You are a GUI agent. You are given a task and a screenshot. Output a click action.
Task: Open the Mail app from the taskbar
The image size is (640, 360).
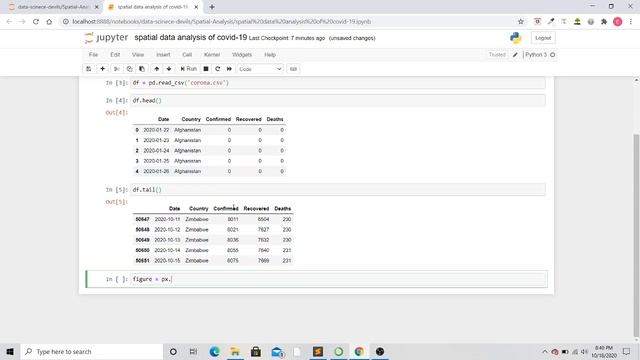coord(277,351)
